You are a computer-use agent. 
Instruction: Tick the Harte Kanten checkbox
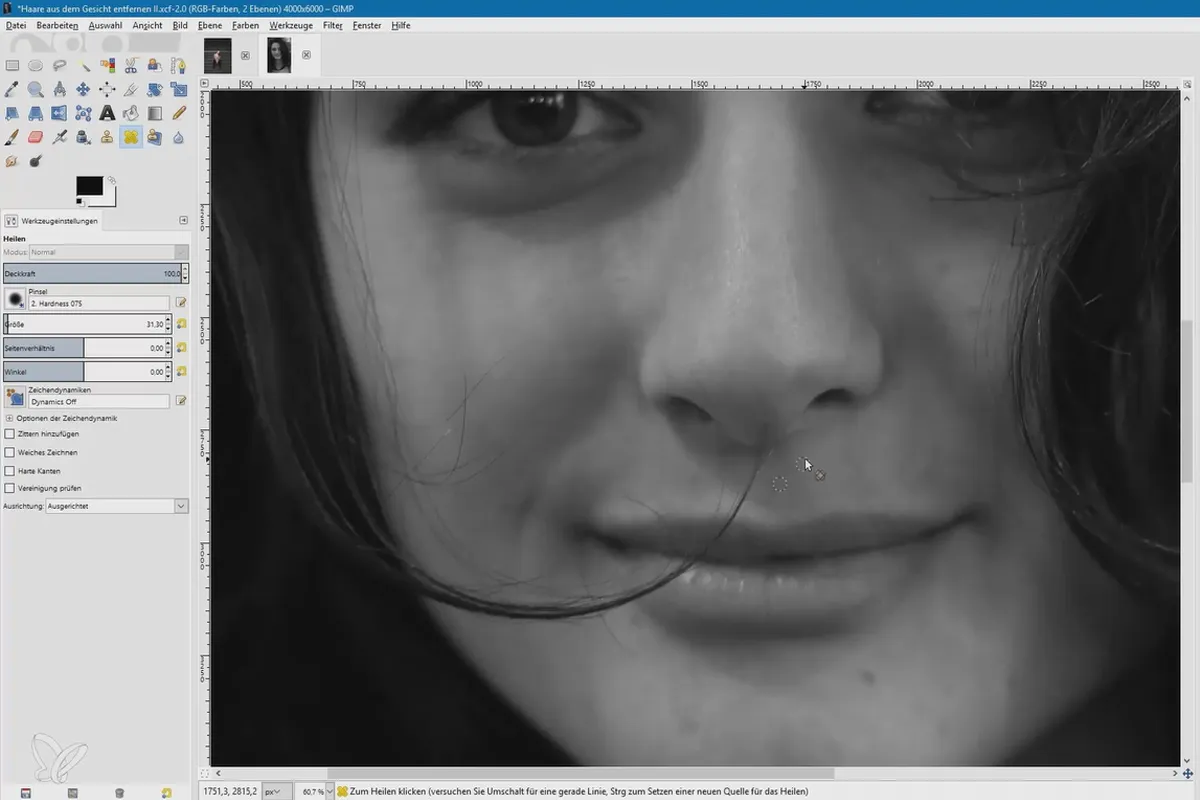pyautogui.click(x=9, y=470)
